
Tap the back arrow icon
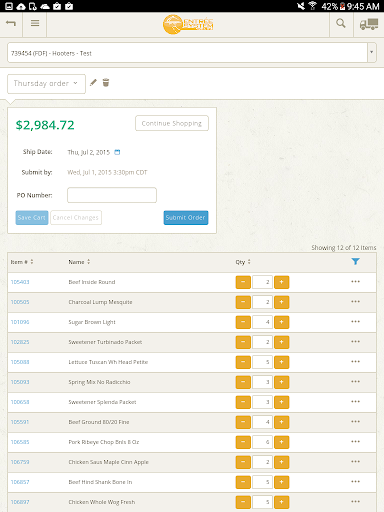(11, 23)
